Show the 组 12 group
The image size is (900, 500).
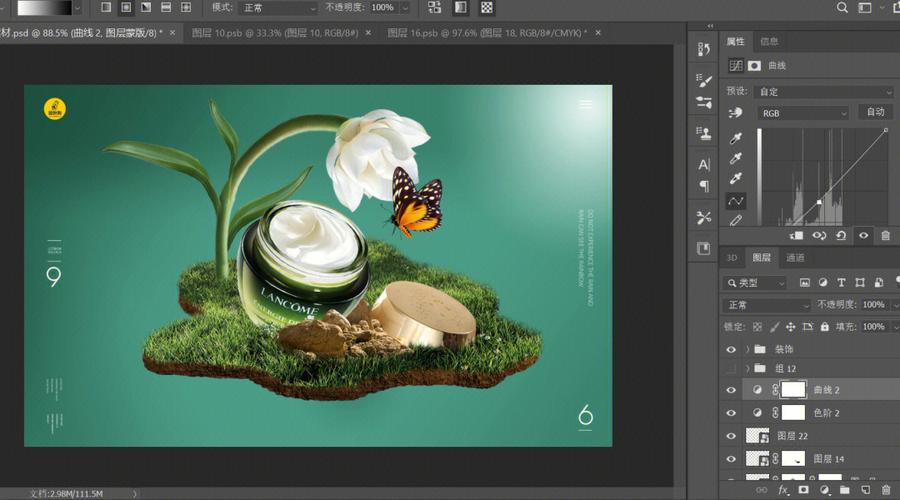pyautogui.click(x=731, y=369)
